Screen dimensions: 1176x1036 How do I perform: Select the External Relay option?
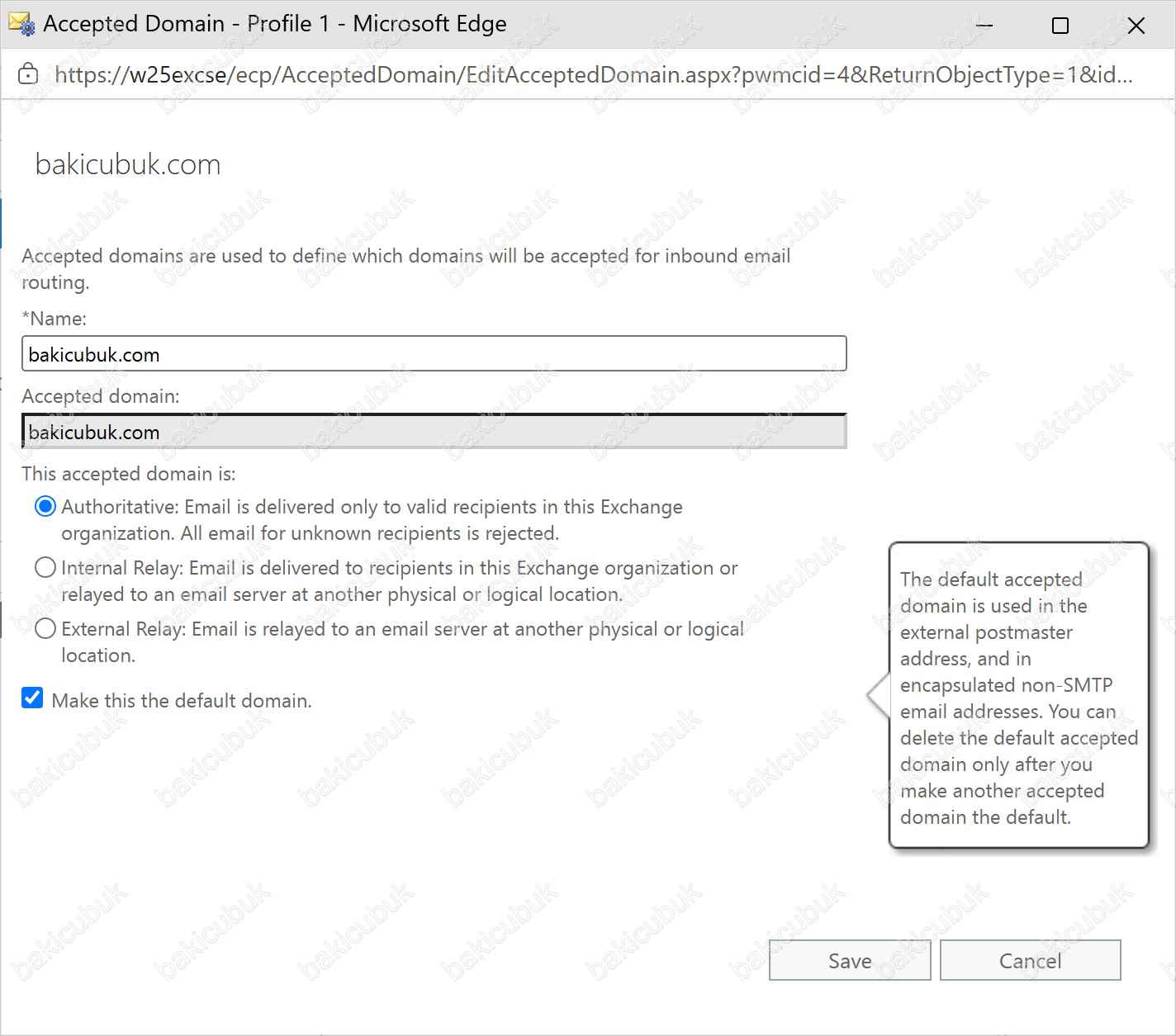[45, 628]
